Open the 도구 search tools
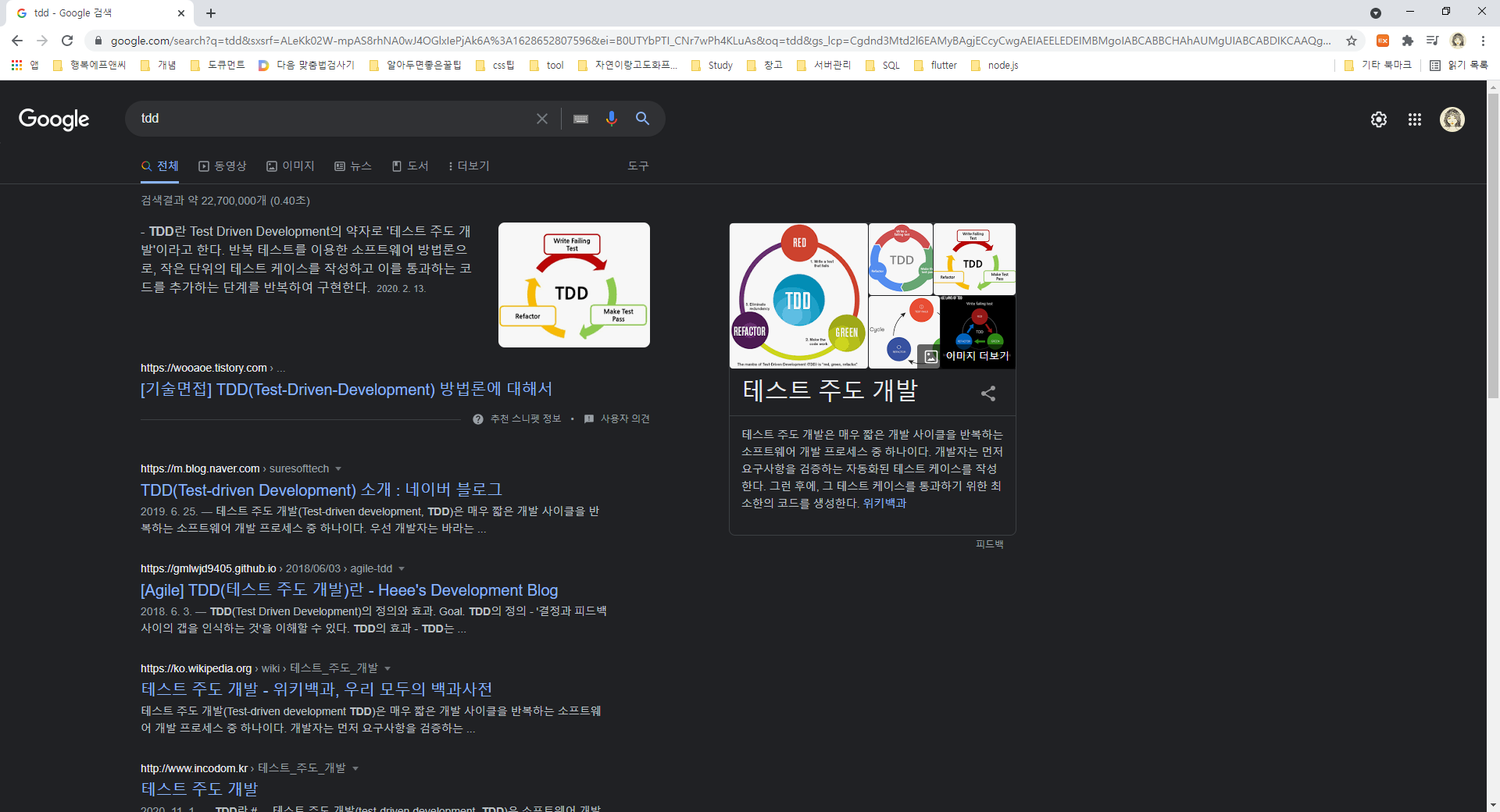 pos(638,166)
